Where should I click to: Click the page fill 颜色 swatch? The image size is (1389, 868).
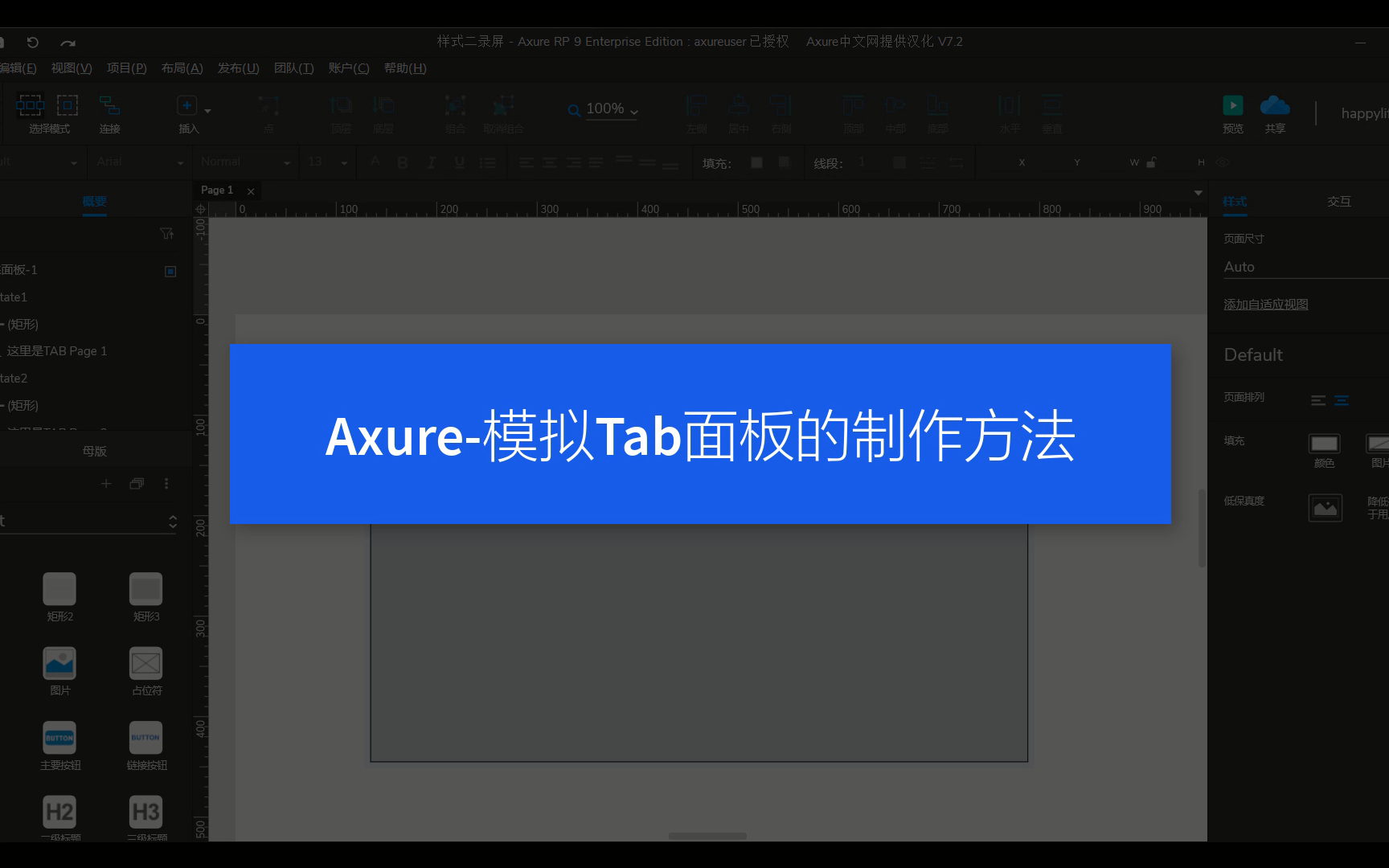pyautogui.click(x=1324, y=444)
